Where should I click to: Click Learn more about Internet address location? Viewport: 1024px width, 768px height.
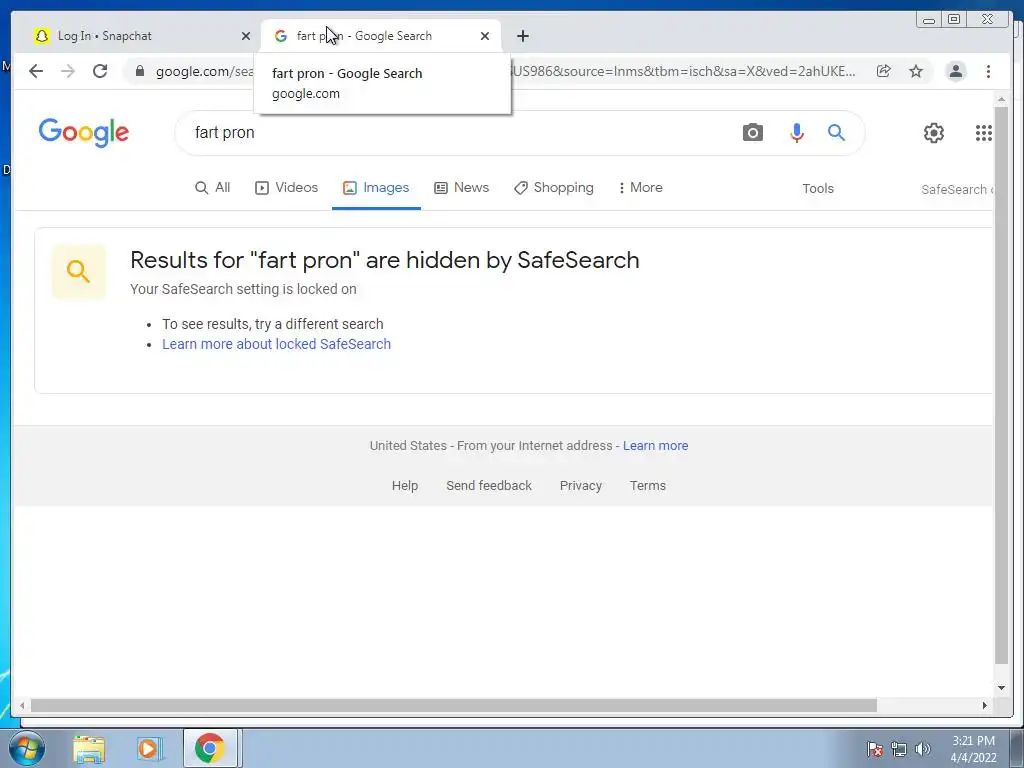coord(655,445)
